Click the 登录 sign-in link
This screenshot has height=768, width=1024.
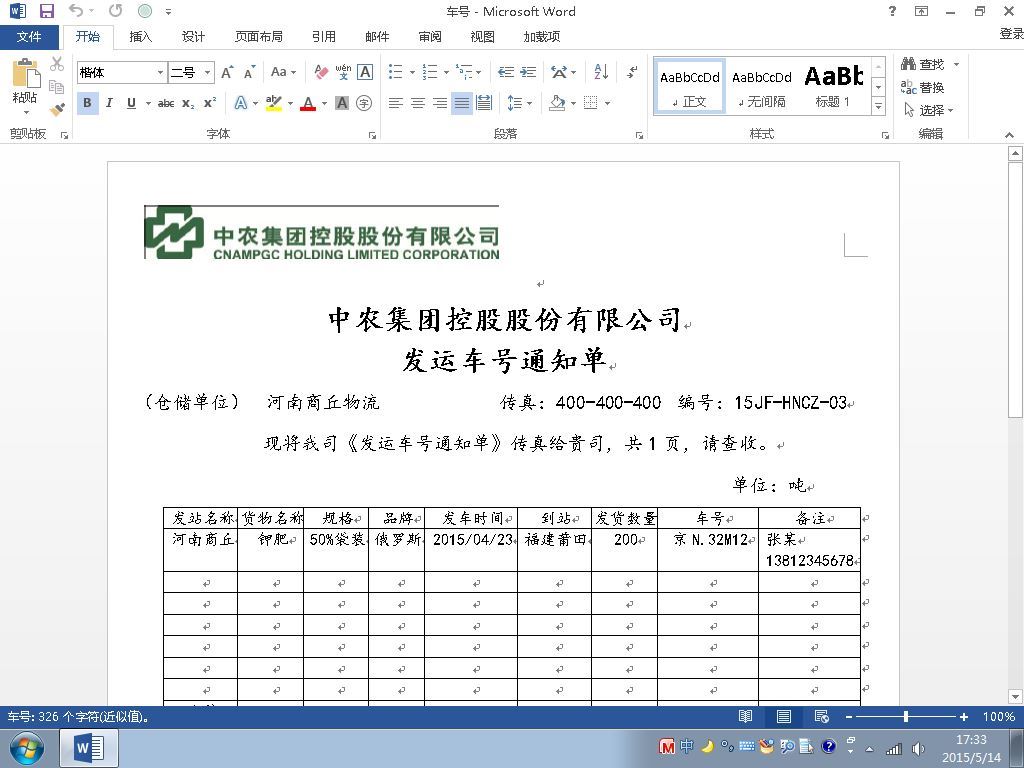pyautogui.click(x=1011, y=33)
